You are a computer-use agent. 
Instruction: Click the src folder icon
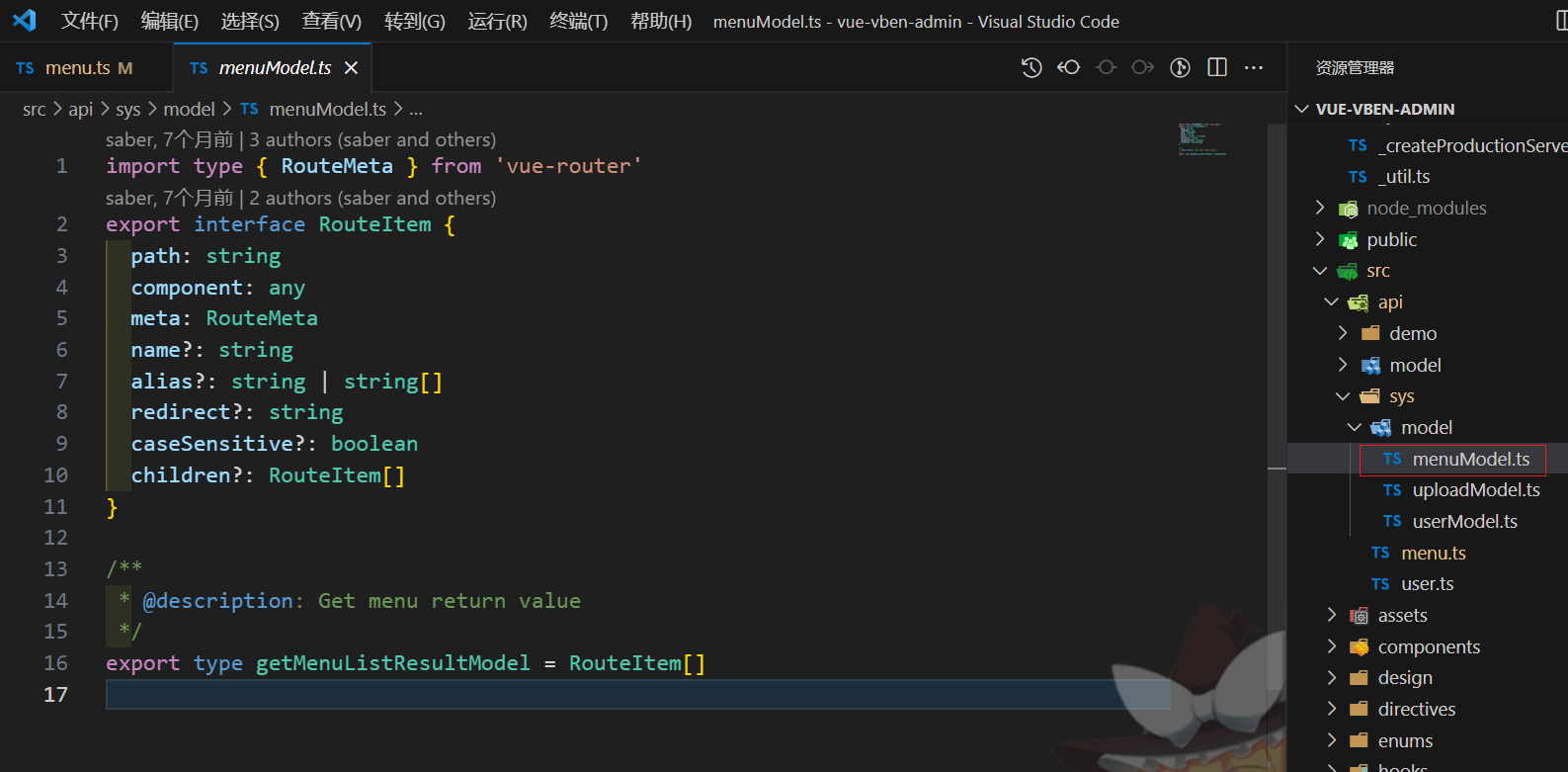1348,271
